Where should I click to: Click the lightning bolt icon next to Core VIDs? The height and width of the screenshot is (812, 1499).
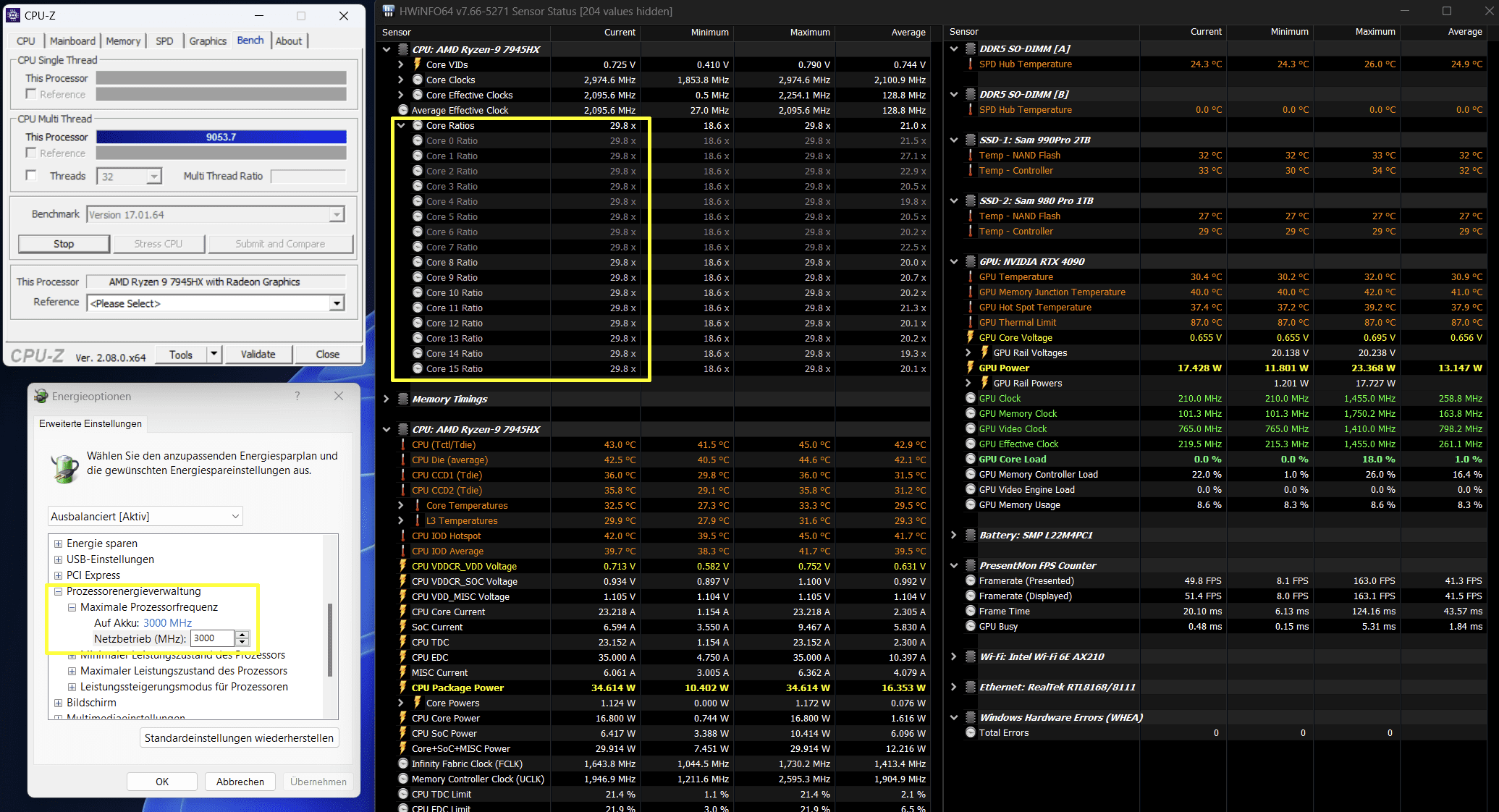tap(418, 64)
